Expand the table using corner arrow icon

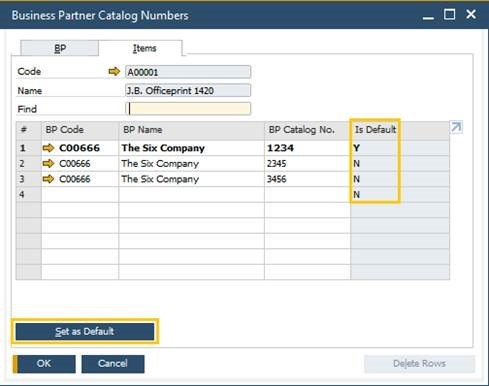pos(456,127)
